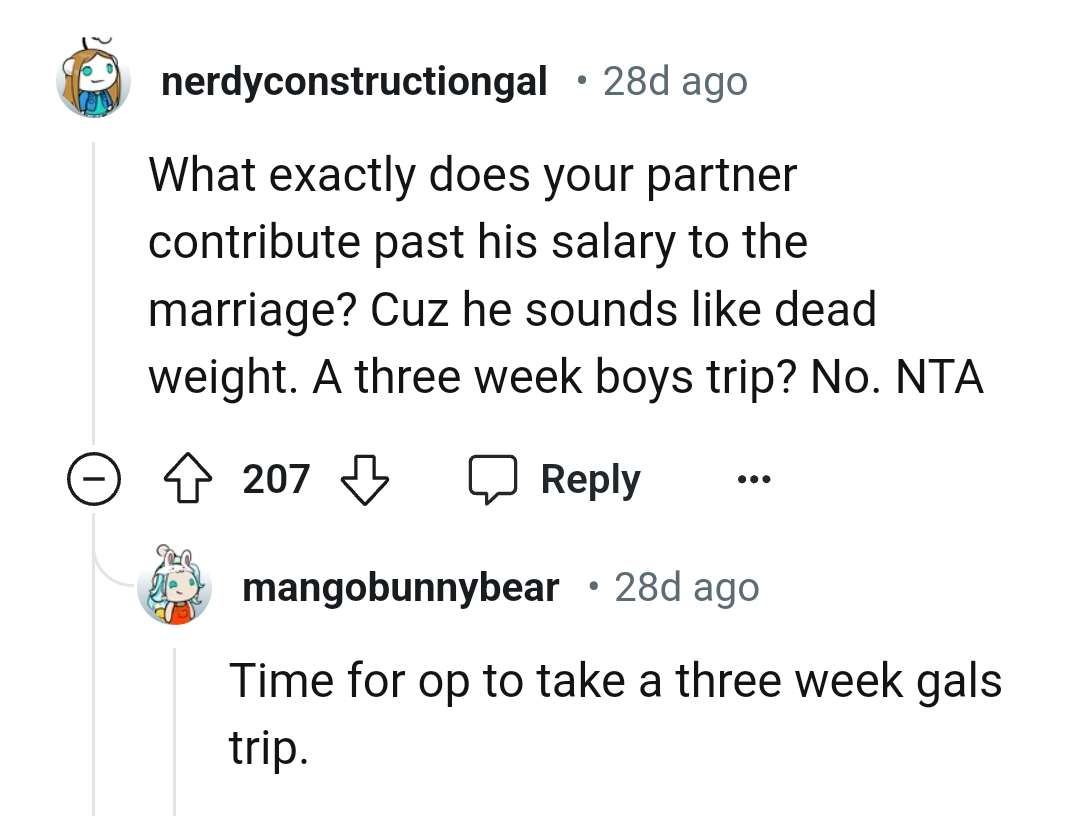Click nerdyconstructiongal's profile avatar
The height and width of the screenshot is (816, 1079).
94,80
